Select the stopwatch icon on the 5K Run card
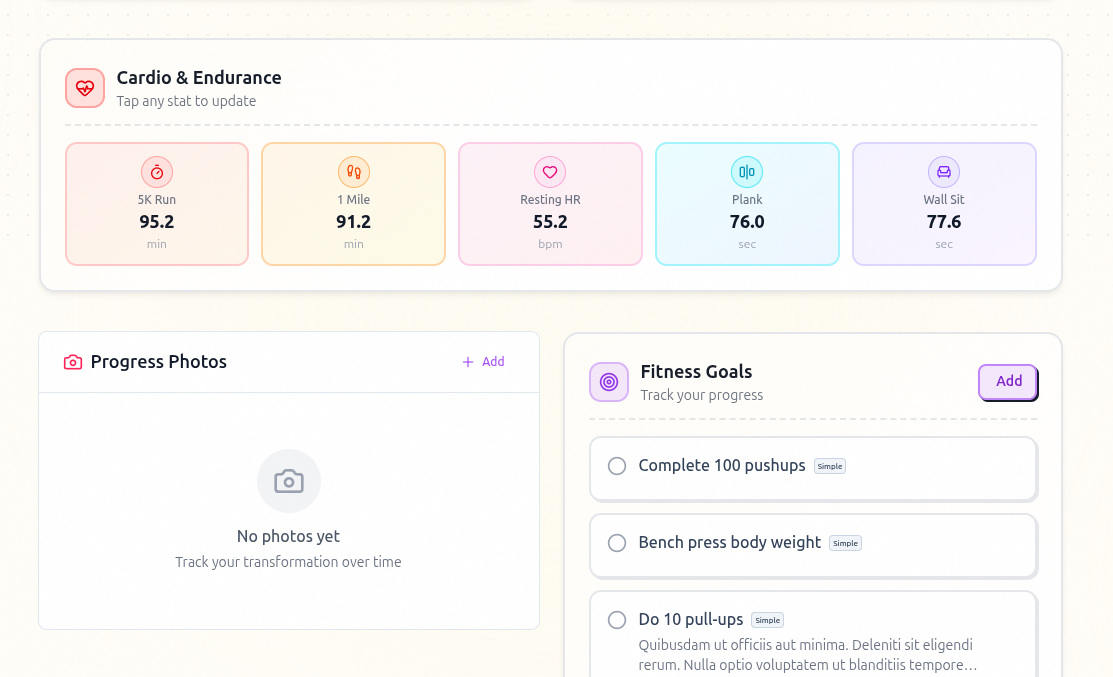The width and height of the screenshot is (1113, 677). tap(156, 171)
